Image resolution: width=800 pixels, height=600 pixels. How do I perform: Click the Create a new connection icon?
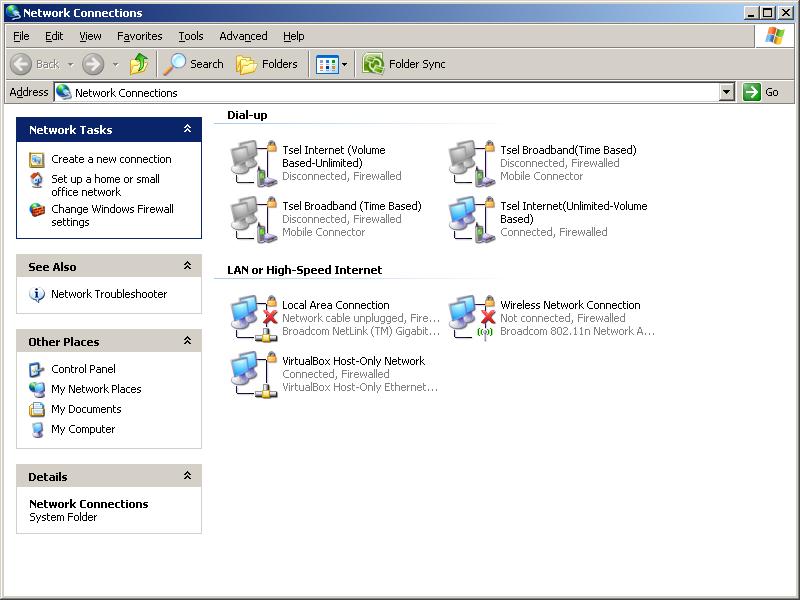coord(37,160)
